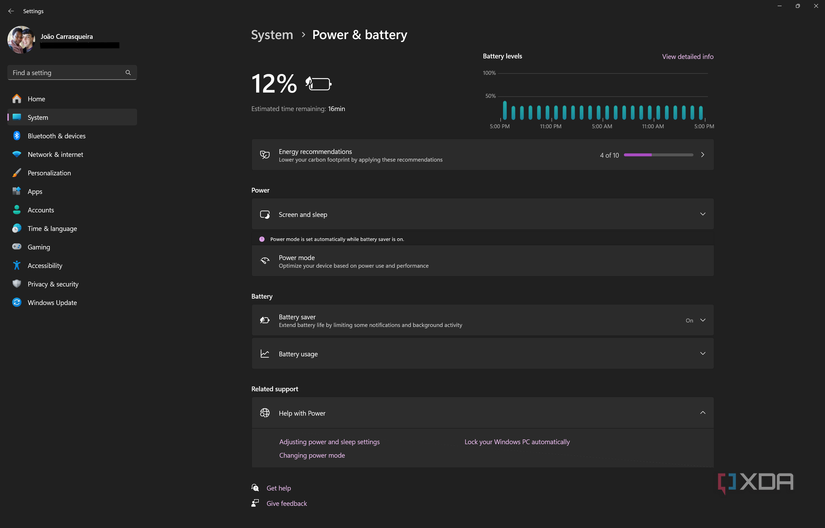Click the Accounts person icon

[17, 210]
